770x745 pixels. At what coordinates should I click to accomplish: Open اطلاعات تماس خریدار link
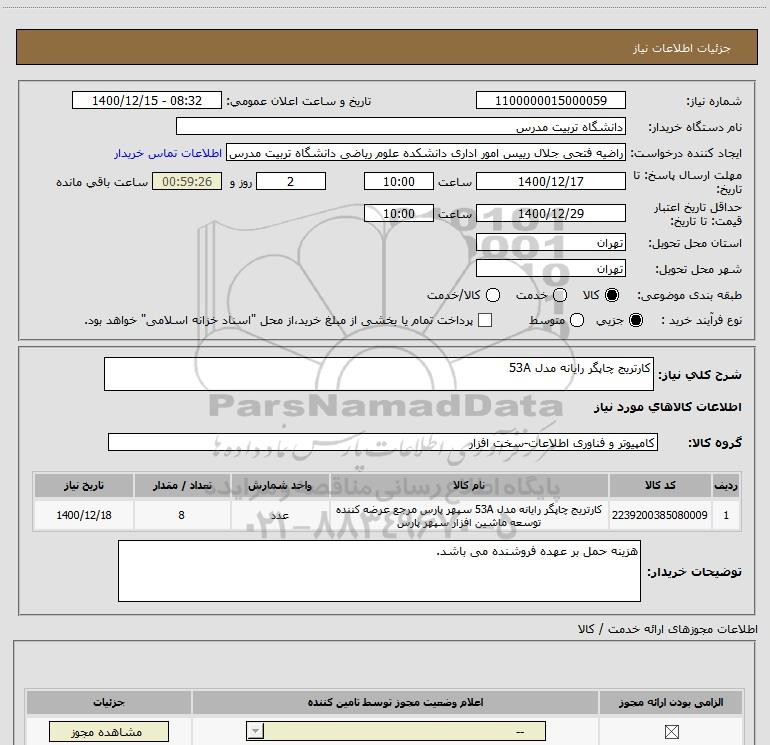click(x=168, y=153)
